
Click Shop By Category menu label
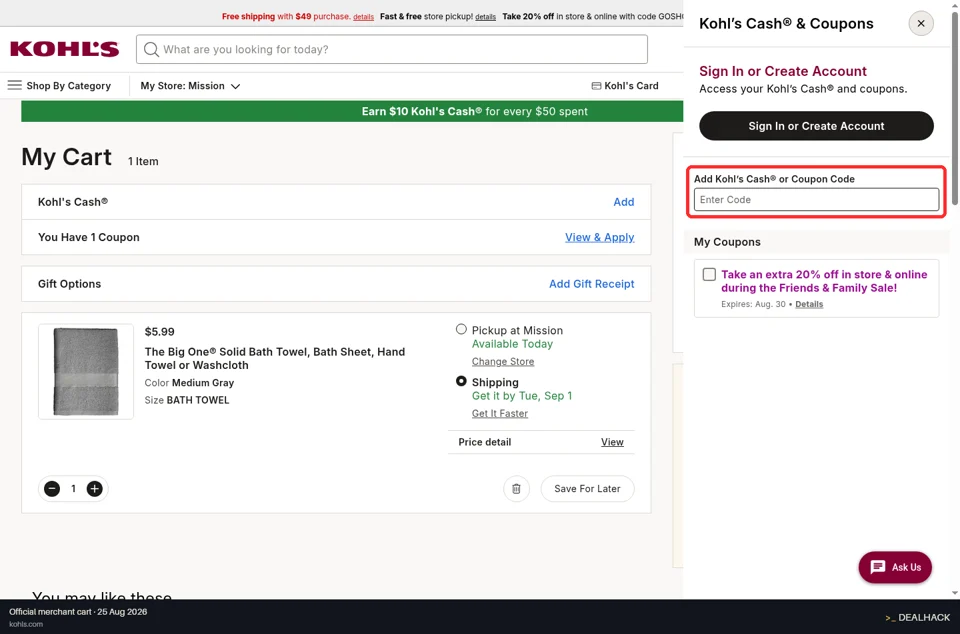click(x=69, y=86)
